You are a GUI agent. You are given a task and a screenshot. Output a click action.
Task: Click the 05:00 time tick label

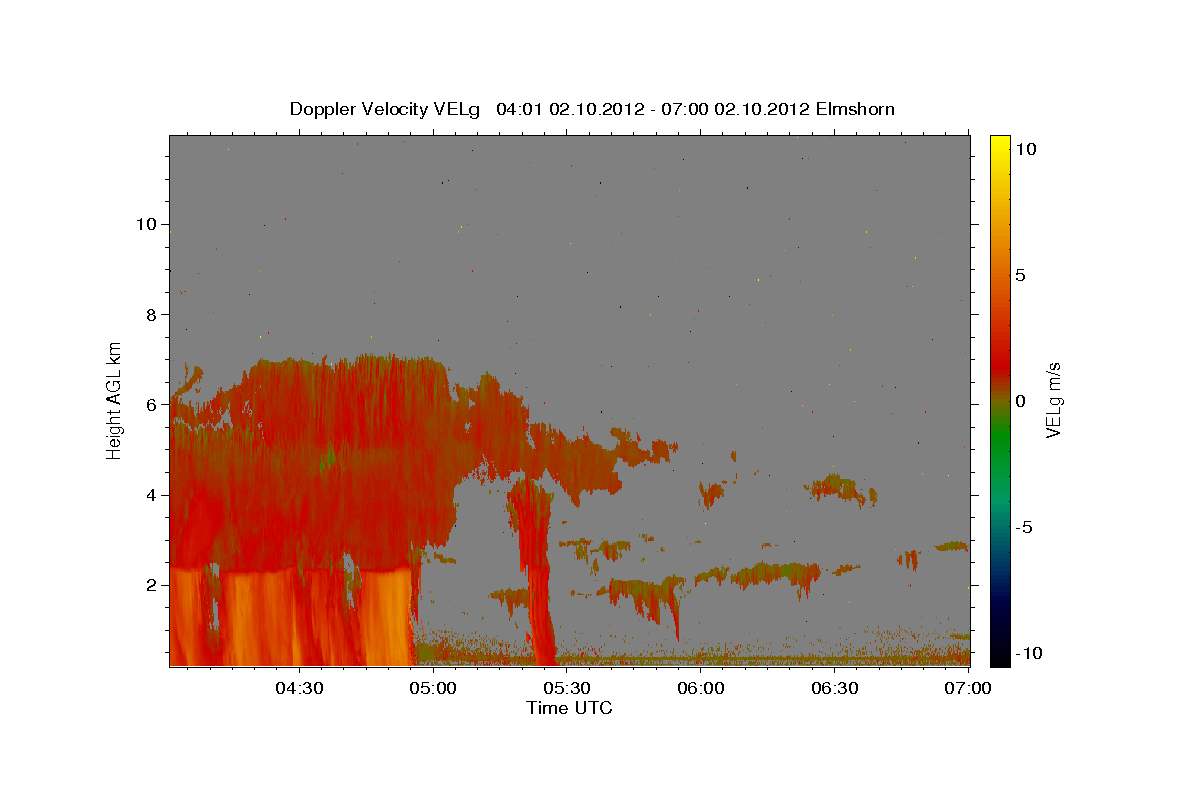click(x=433, y=688)
